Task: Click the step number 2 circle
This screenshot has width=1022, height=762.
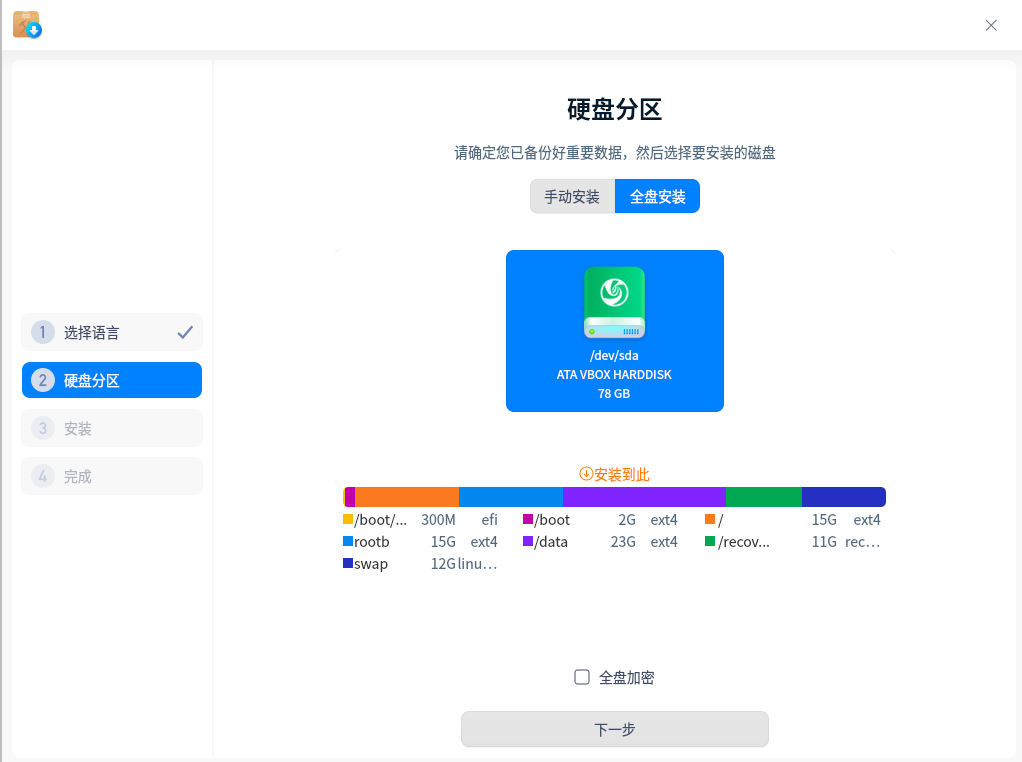Action: tap(42, 380)
